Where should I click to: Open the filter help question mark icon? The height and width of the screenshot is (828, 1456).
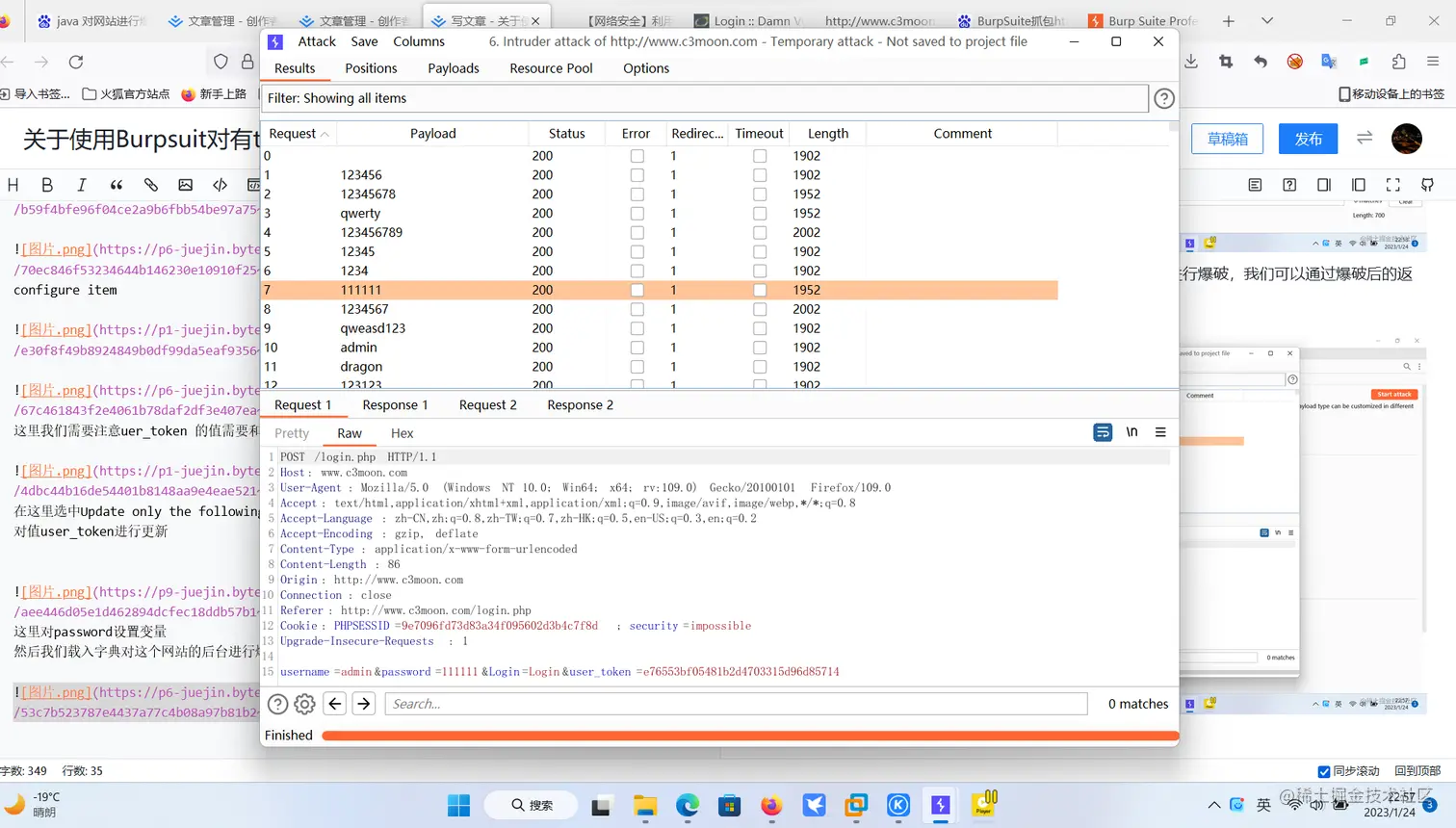(x=1164, y=98)
